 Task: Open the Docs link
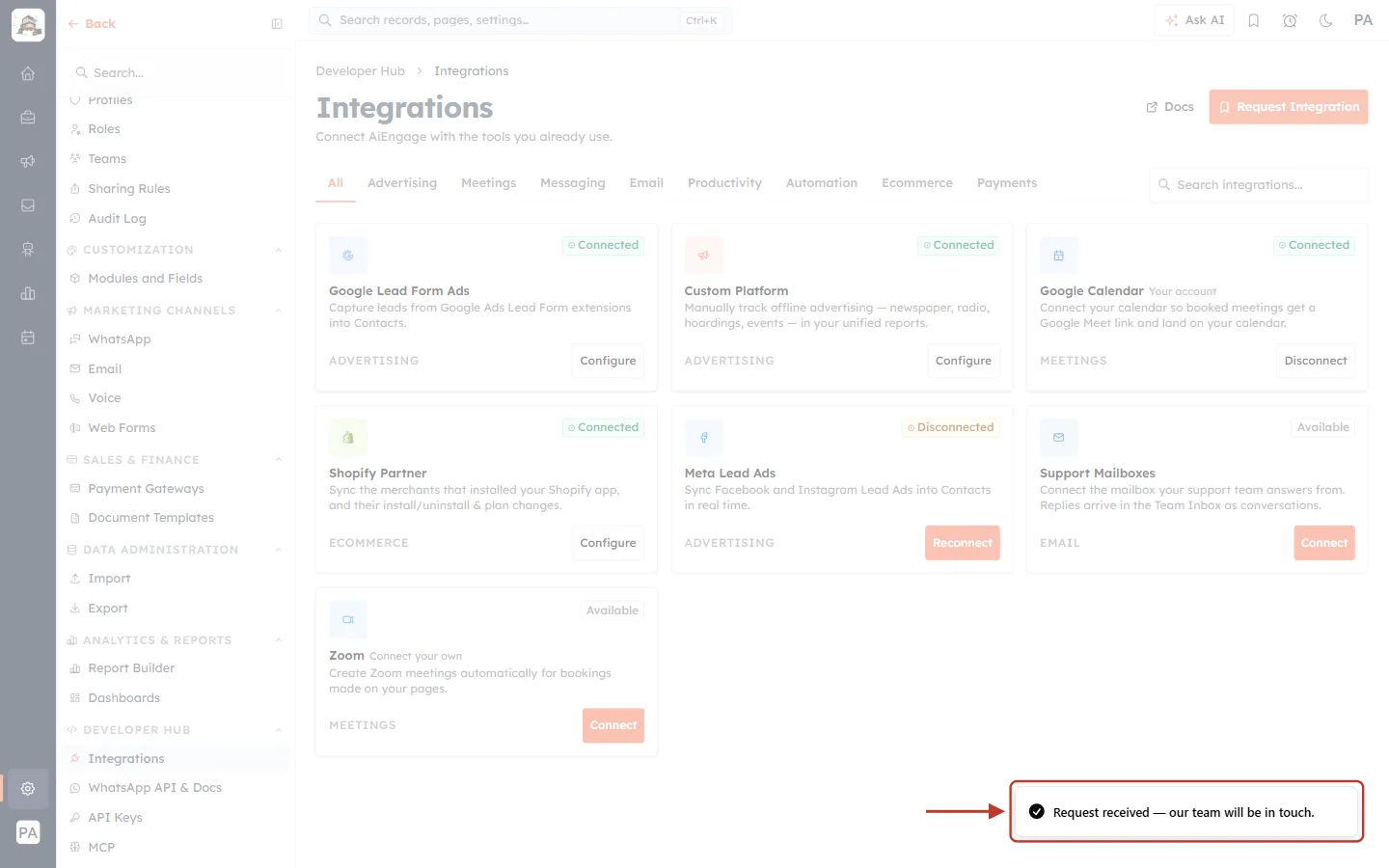(x=1170, y=107)
